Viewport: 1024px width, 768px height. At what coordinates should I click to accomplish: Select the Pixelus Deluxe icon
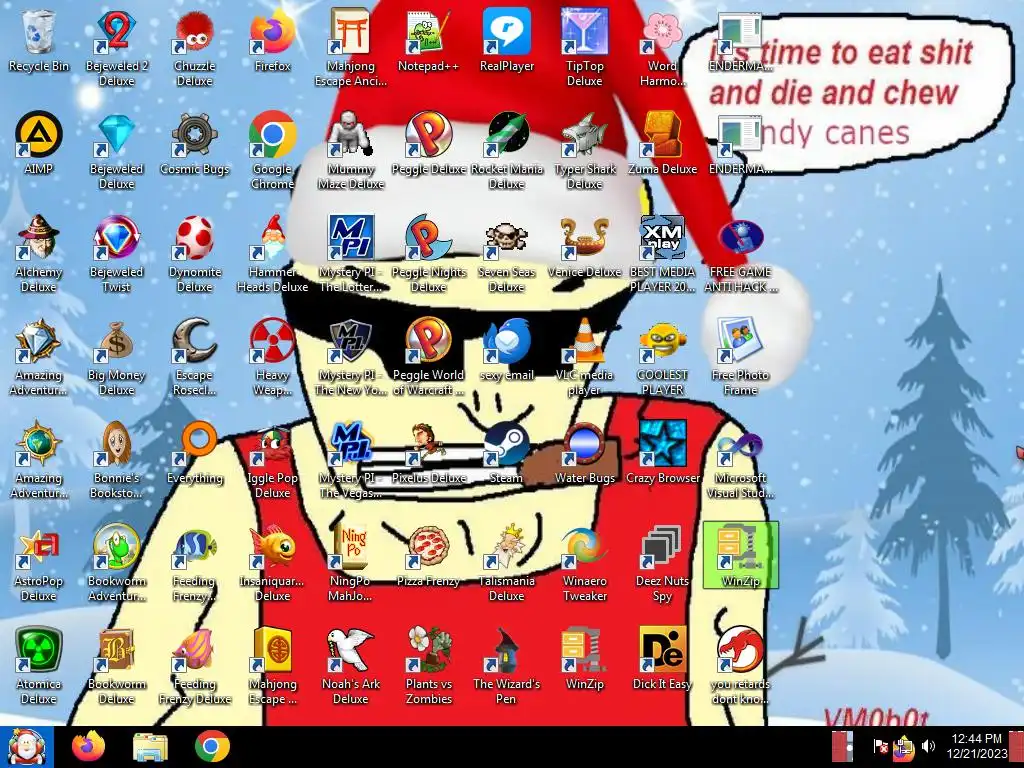(428, 453)
